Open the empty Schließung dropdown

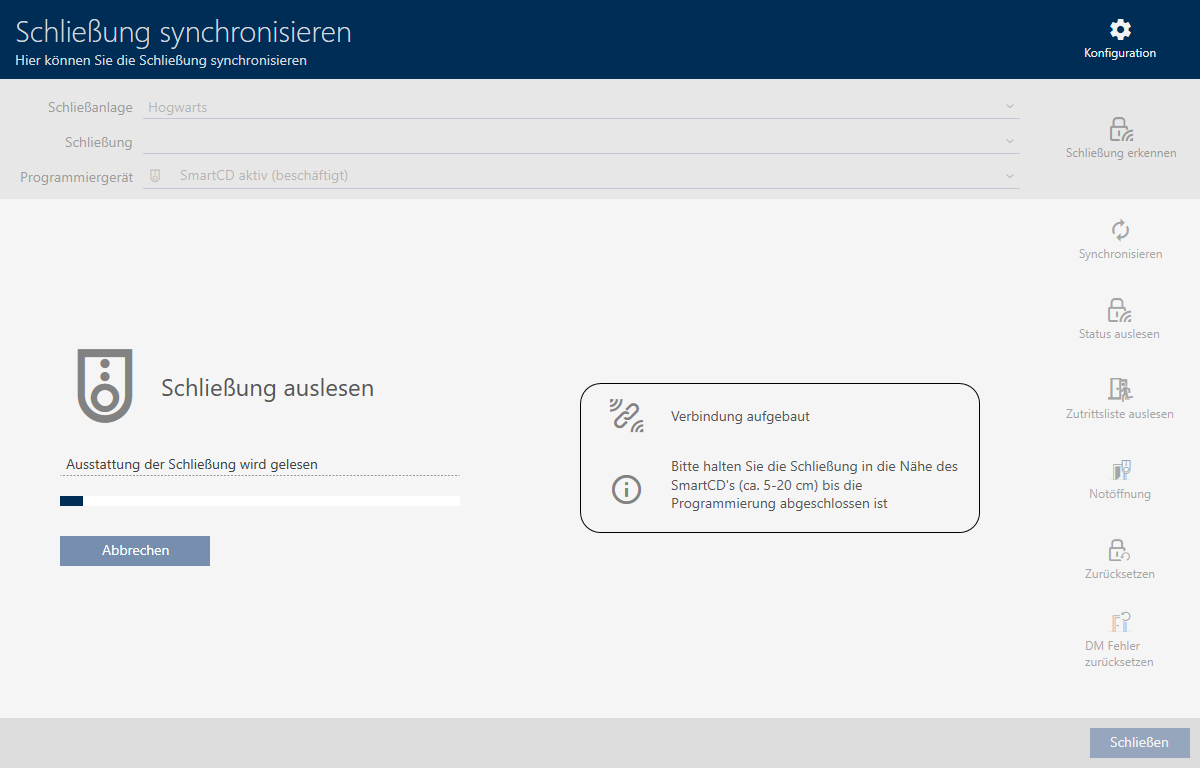[x=580, y=142]
